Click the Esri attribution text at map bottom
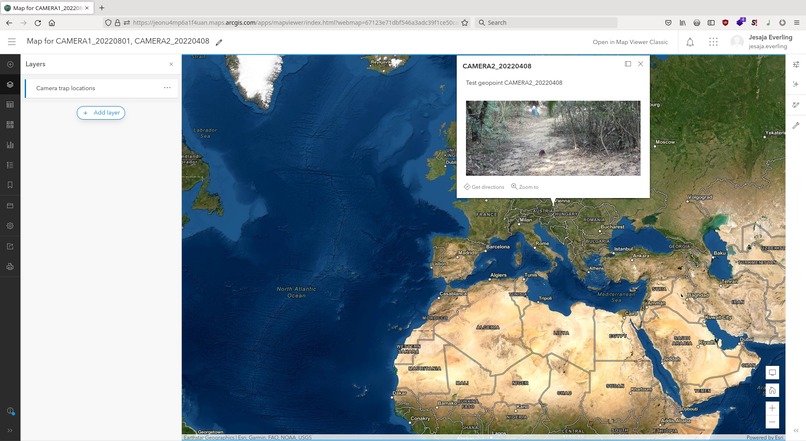 click(247, 438)
